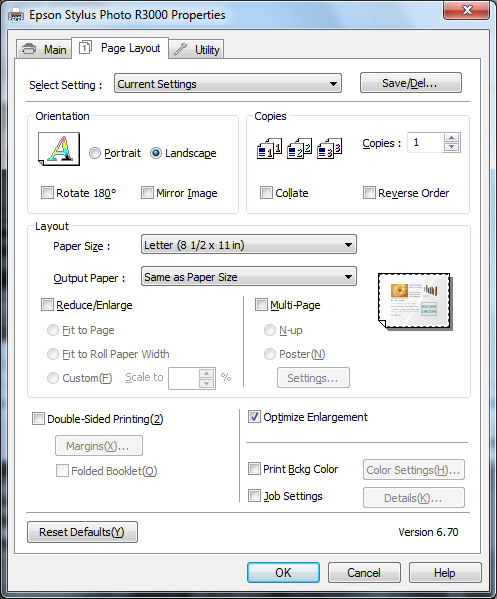Screen dimensions: 497x599
Task: Select the Fit to Page radio button
Action: click(x=53, y=330)
